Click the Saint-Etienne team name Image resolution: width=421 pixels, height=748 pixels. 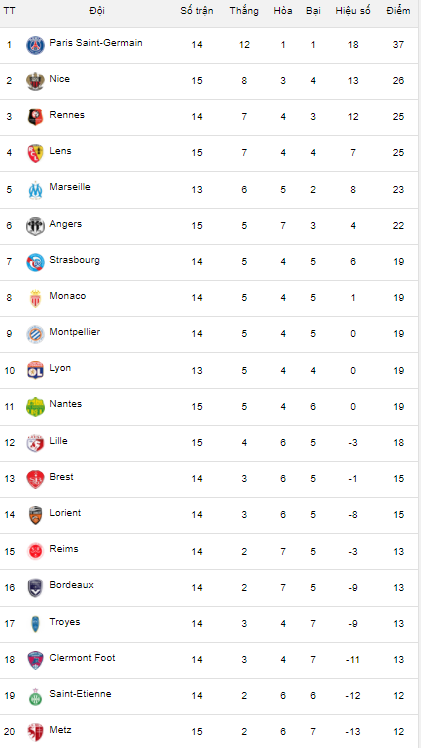pos(81,694)
